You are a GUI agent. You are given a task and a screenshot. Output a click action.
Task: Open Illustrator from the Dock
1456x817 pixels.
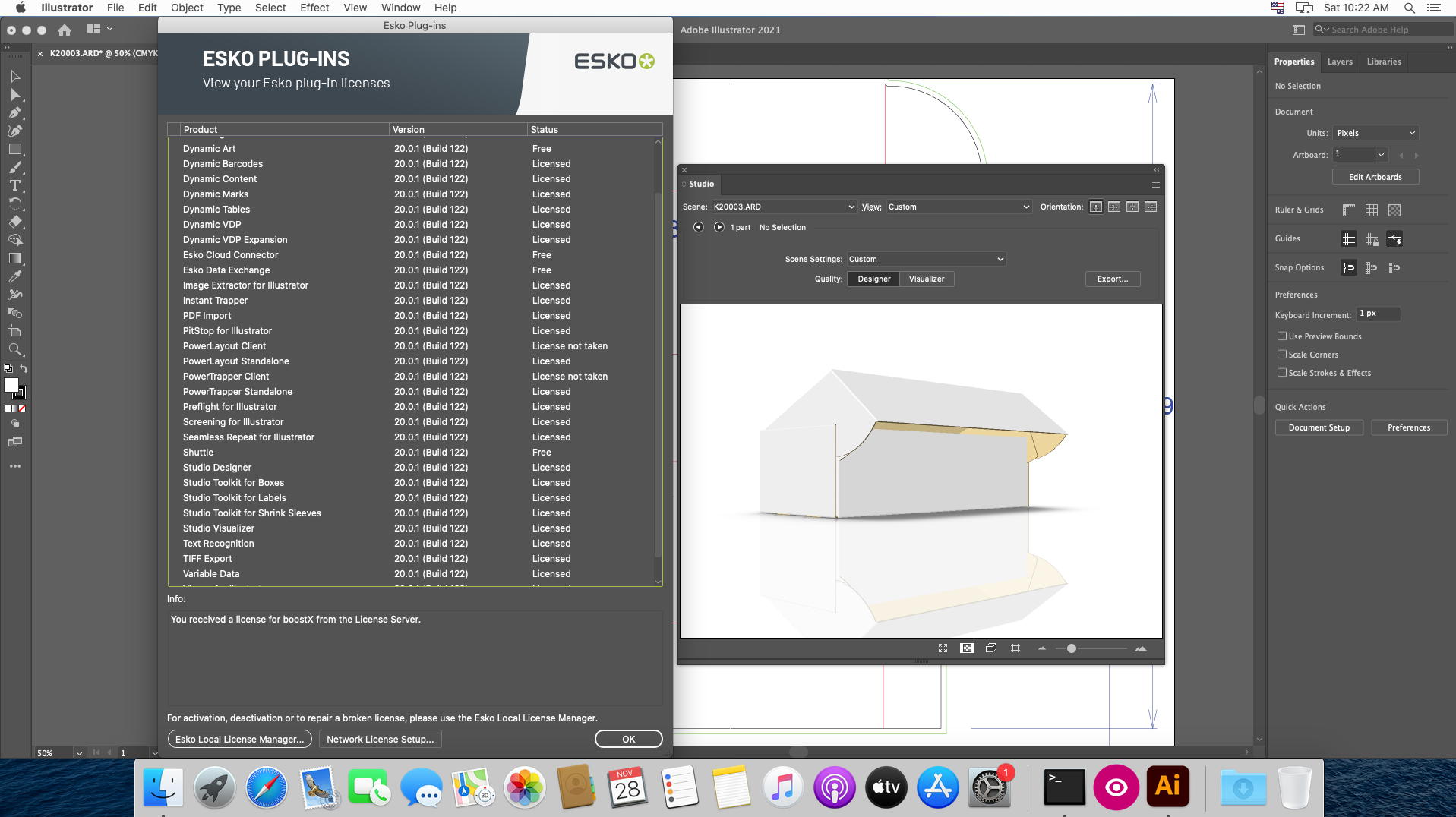[x=1167, y=787]
